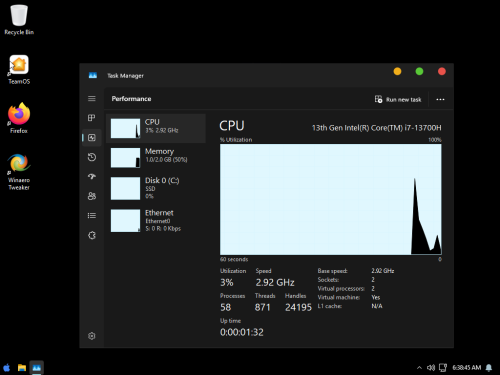Open the Users sidebar icon
This screenshot has height=375, width=500.
coord(92,196)
